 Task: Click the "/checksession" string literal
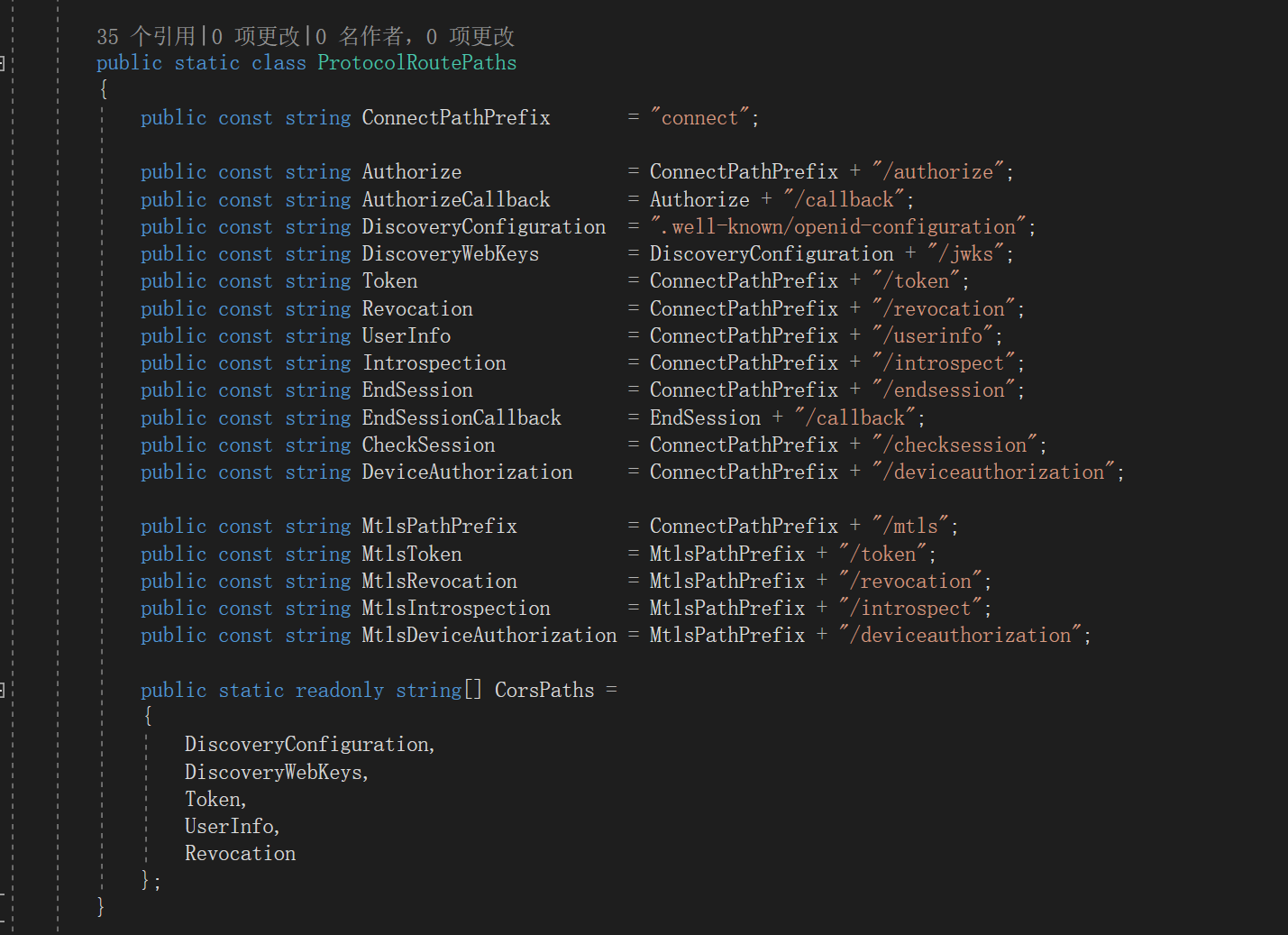point(955,445)
